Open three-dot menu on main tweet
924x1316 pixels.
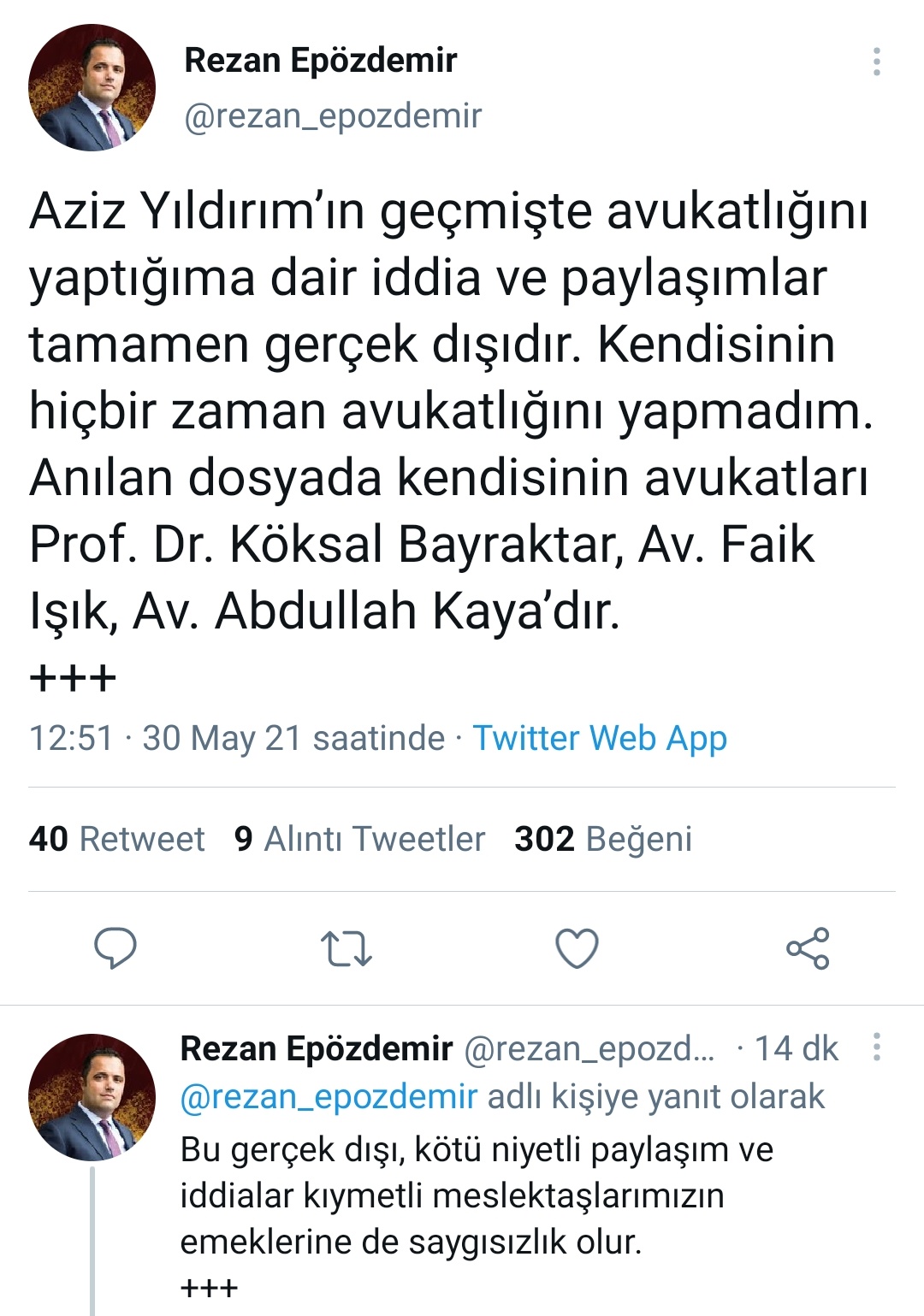(877, 62)
